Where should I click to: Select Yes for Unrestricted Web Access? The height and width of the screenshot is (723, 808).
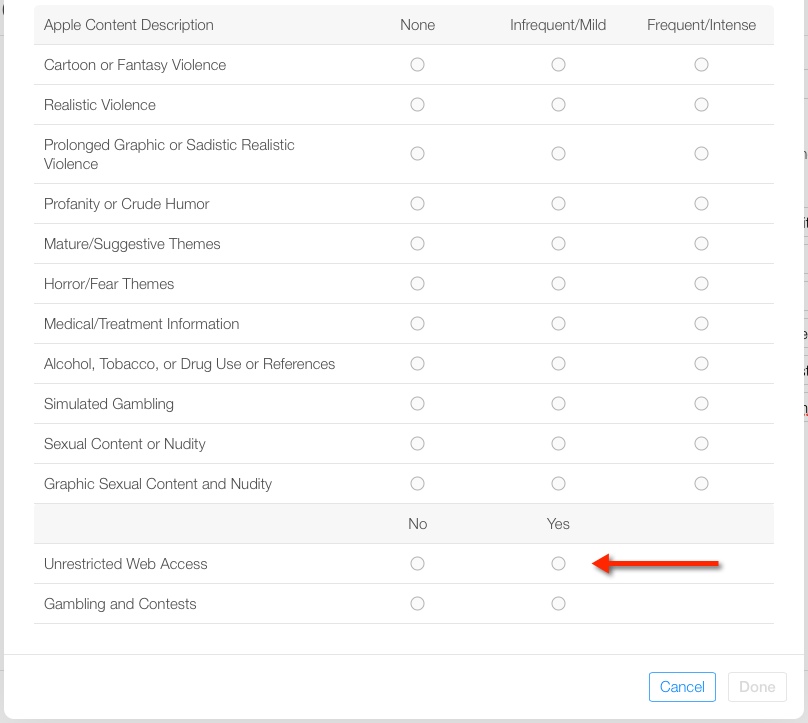point(558,564)
